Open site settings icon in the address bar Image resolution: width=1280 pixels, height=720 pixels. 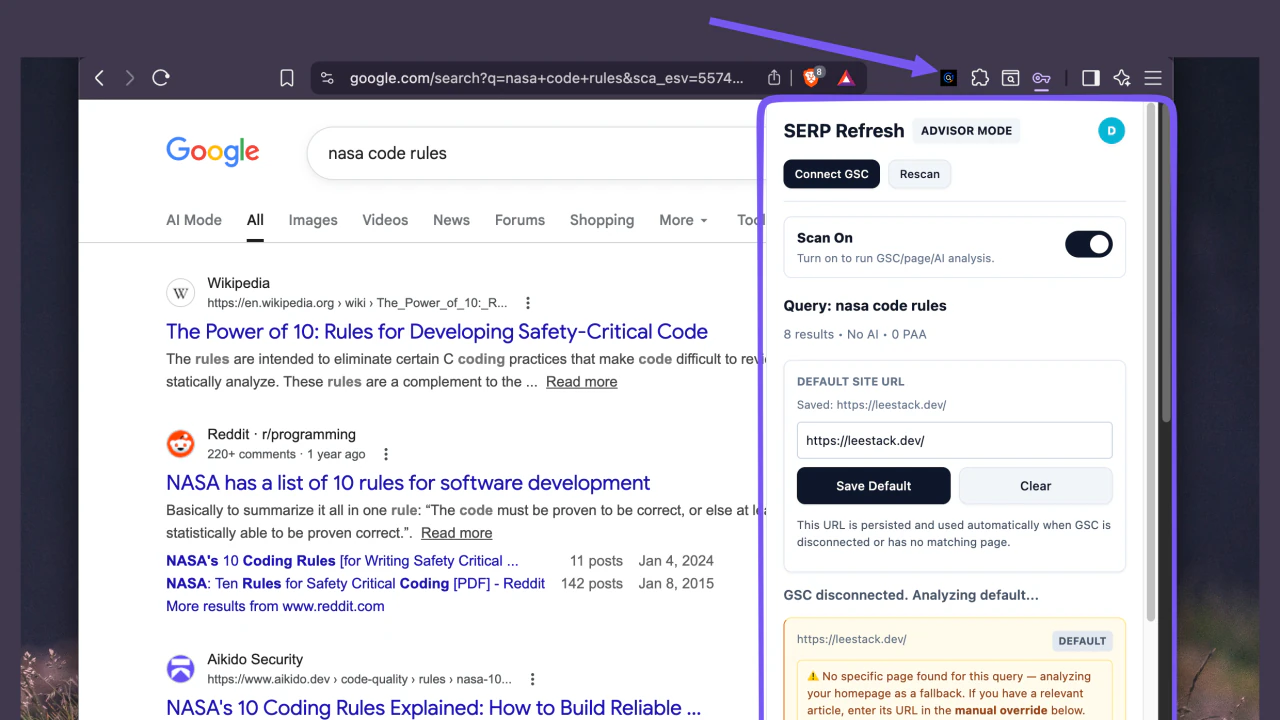coord(327,78)
